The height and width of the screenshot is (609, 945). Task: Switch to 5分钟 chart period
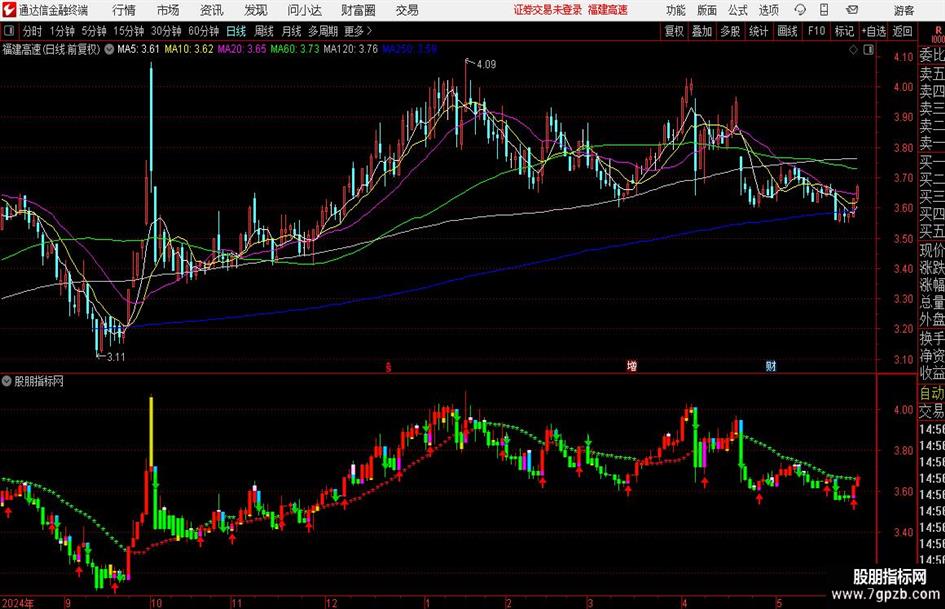[x=93, y=31]
